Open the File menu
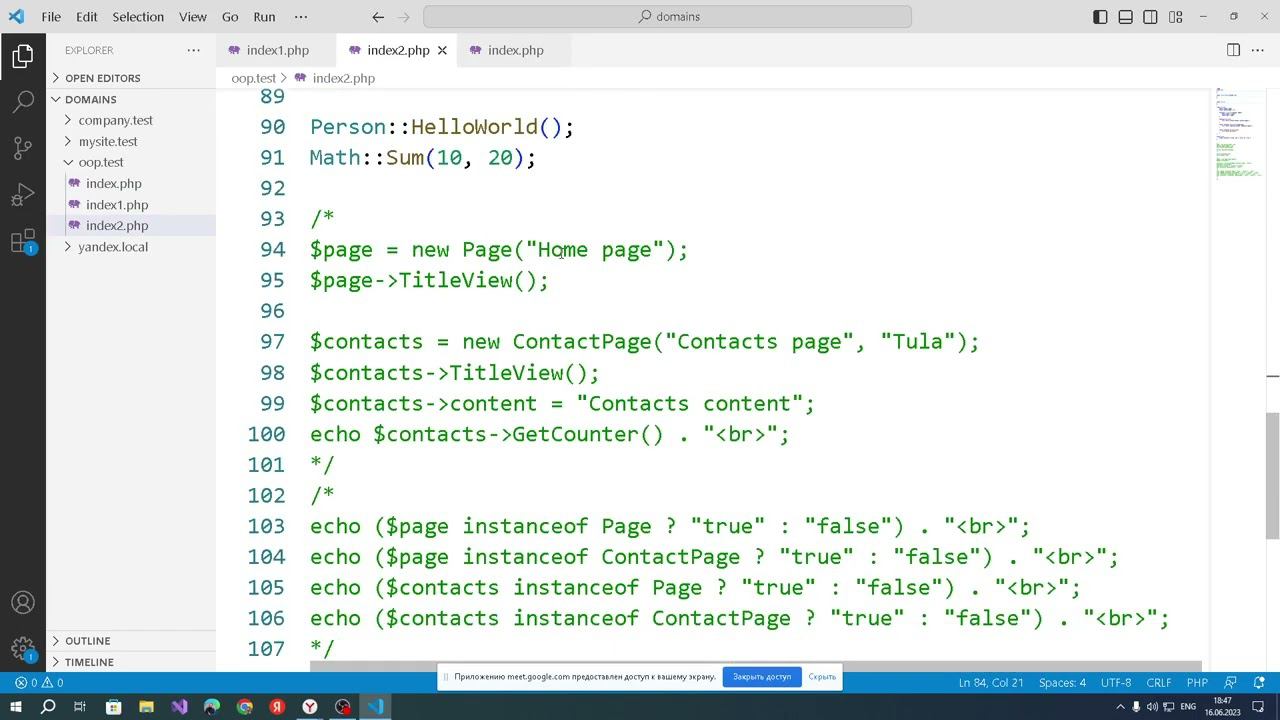Image resolution: width=1280 pixels, height=720 pixels. (51, 17)
